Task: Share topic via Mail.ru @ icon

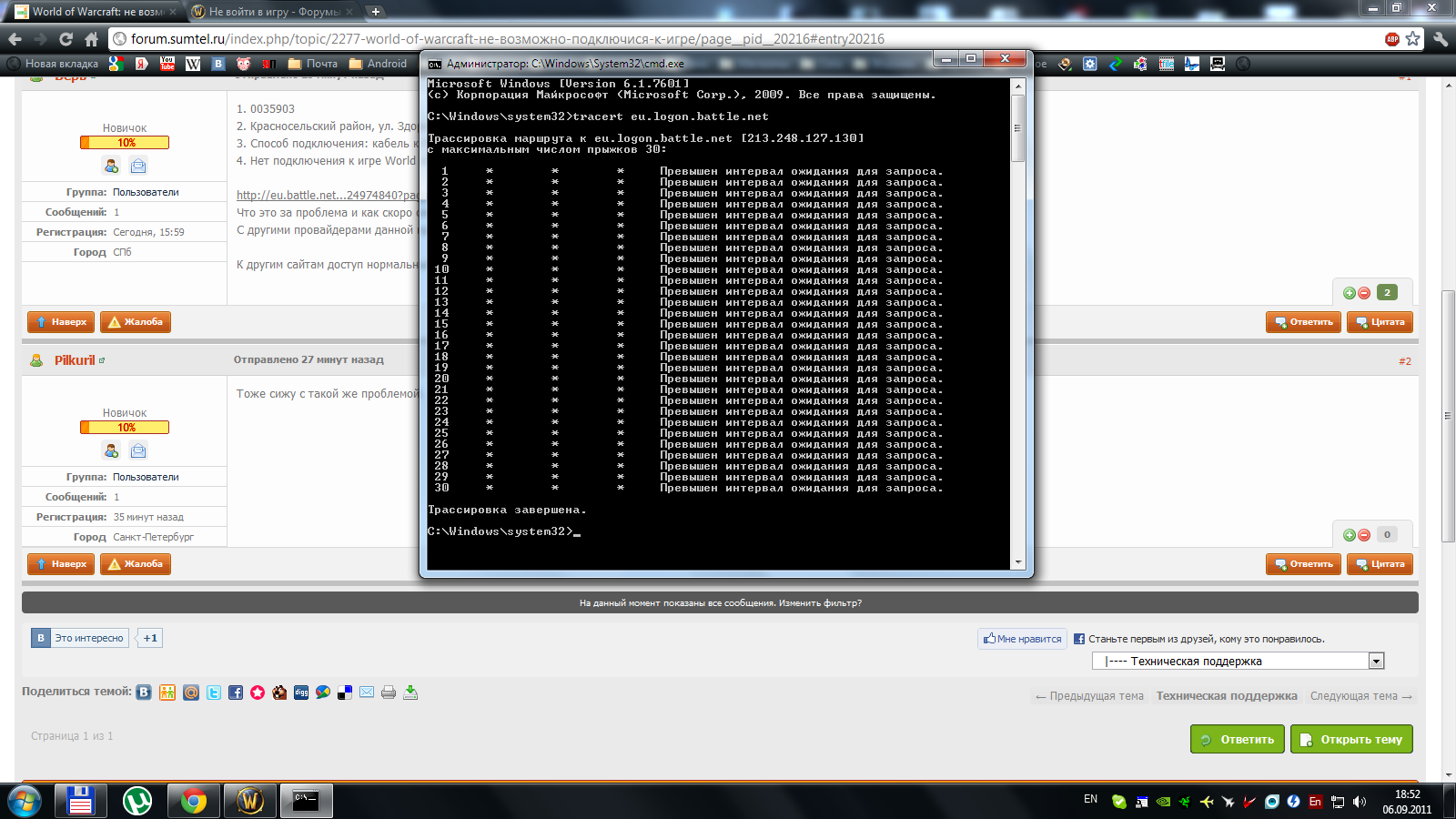Action: [x=191, y=693]
